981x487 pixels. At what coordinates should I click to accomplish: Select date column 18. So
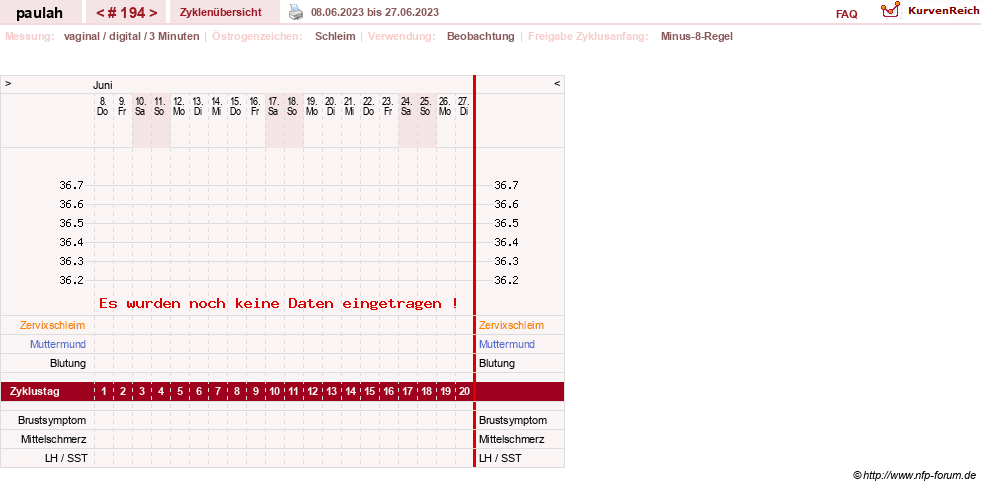click(x=293, y=106)
